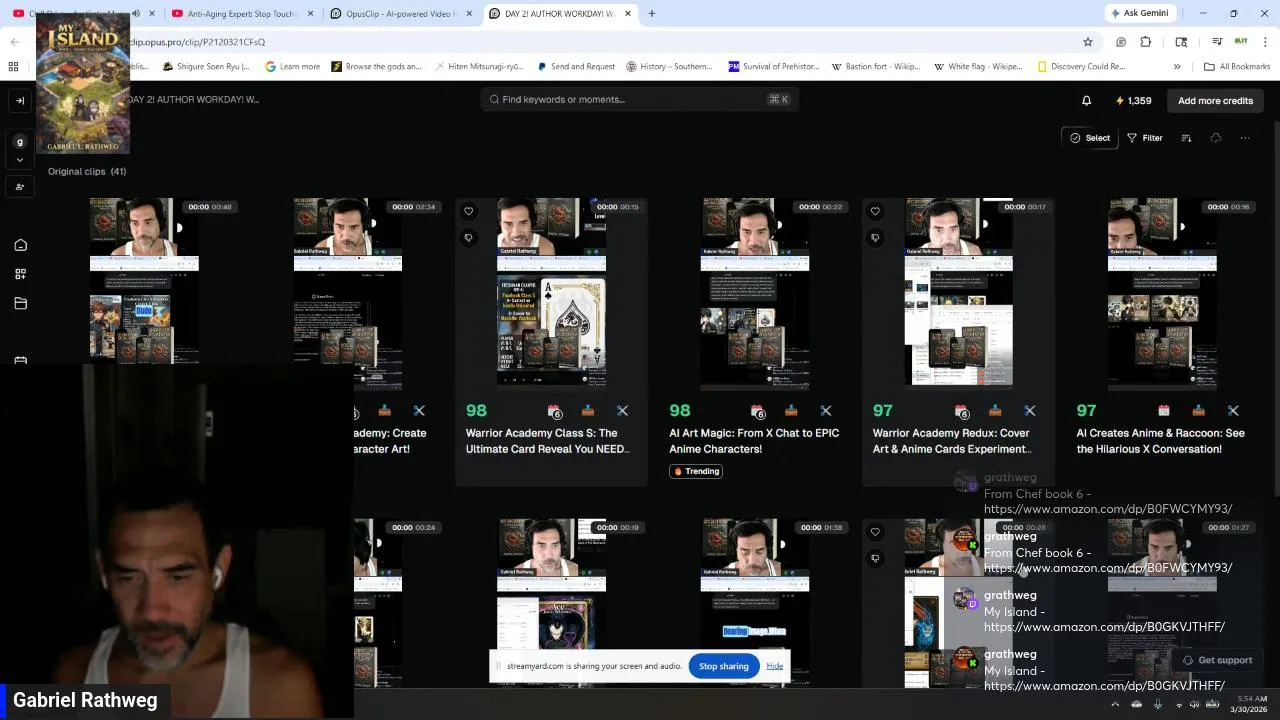Viewport: 1280px width, 720px height.
Task: Download the 'AI Art Magic' clip
Action: pyautogui.click(x=791, y=410)
